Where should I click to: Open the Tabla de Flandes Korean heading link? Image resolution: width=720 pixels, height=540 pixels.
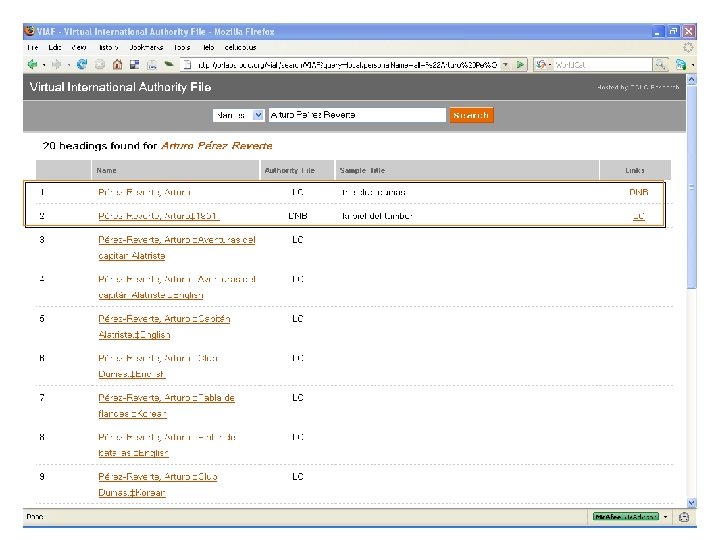tap(166, 405)
